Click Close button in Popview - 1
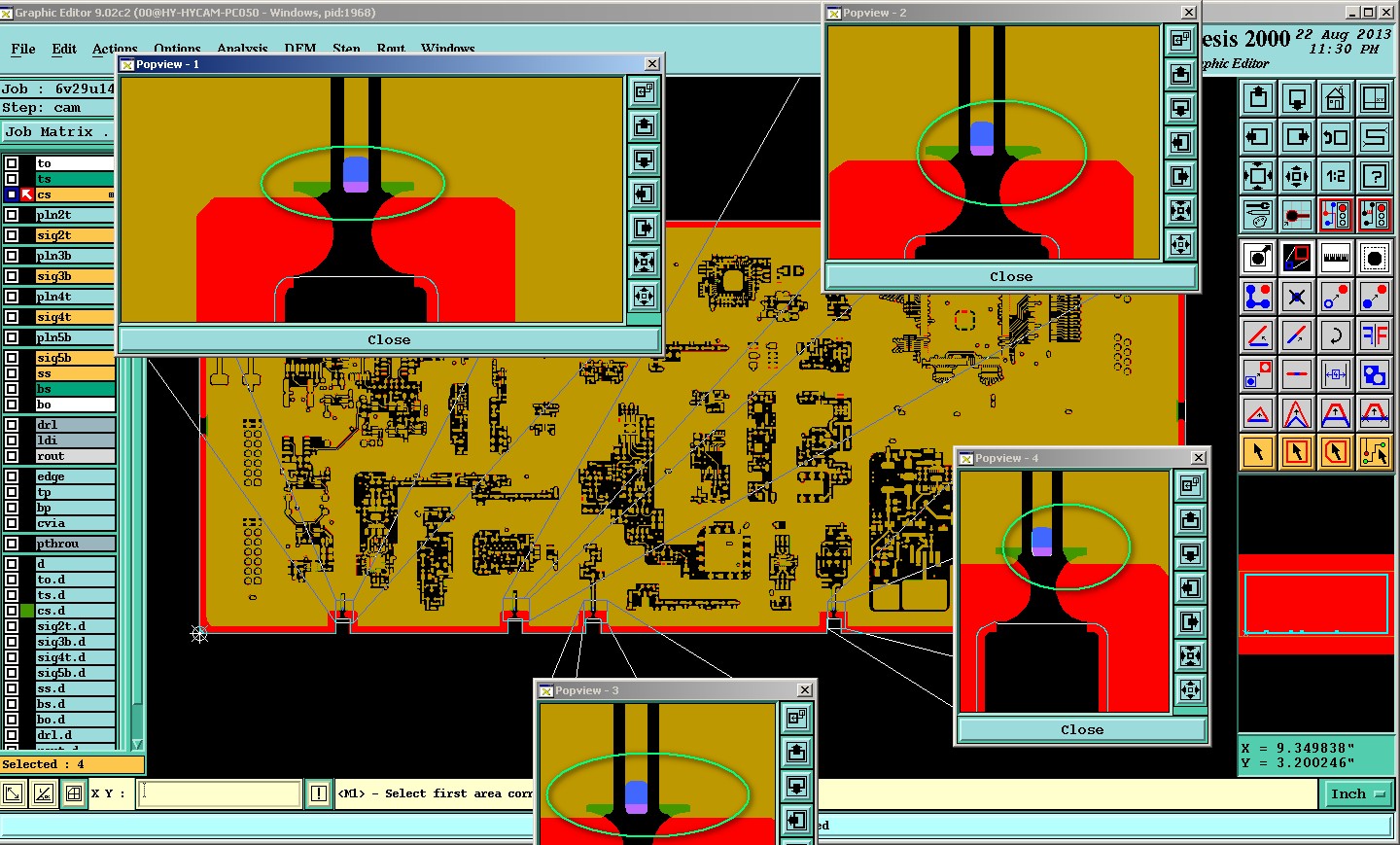This screenshot has width=1400, height=845. tap(389, 339)
